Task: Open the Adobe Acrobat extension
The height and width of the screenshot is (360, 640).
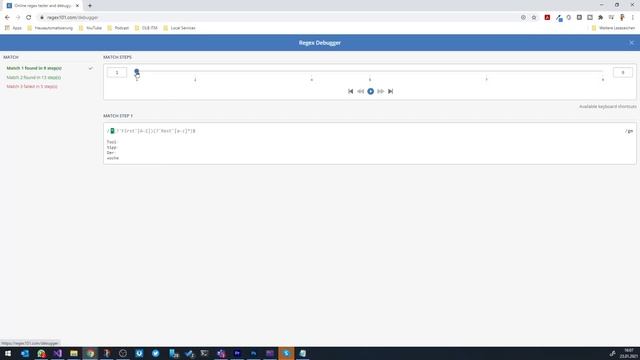Action: pyautogui.click(x=547, y=18)
